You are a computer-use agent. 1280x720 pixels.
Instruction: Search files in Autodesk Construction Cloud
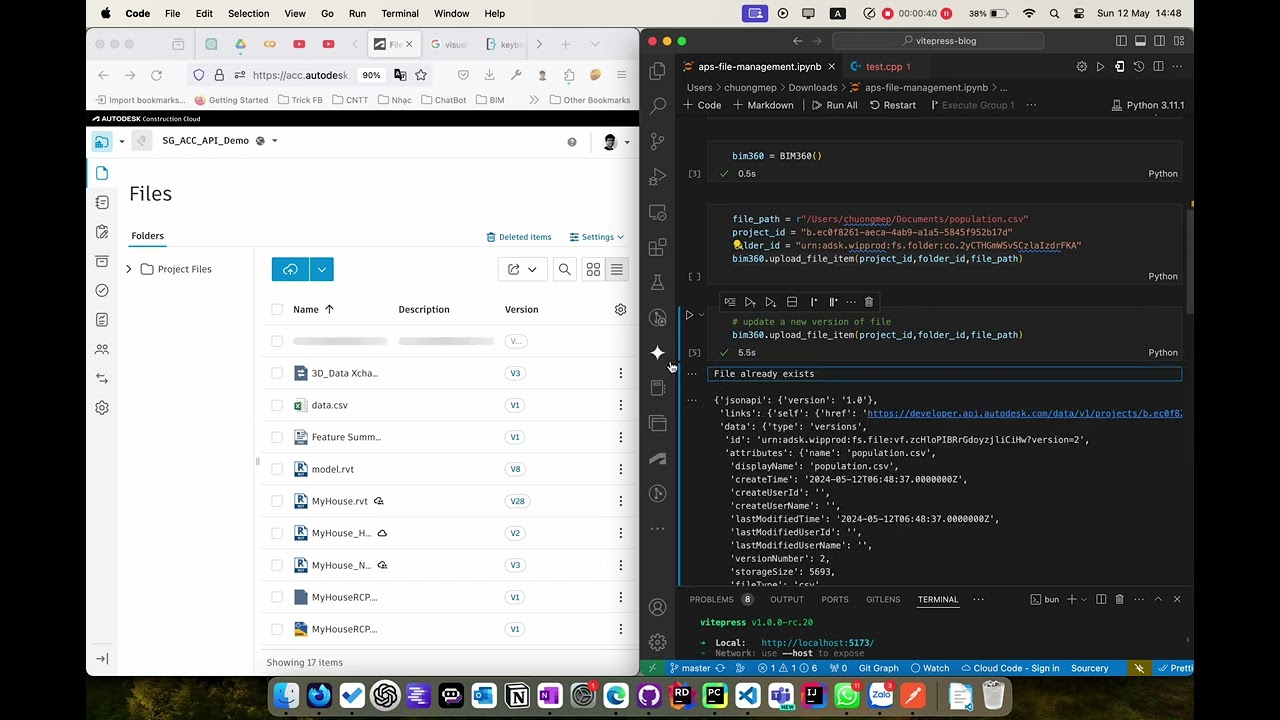pos(565,269)
